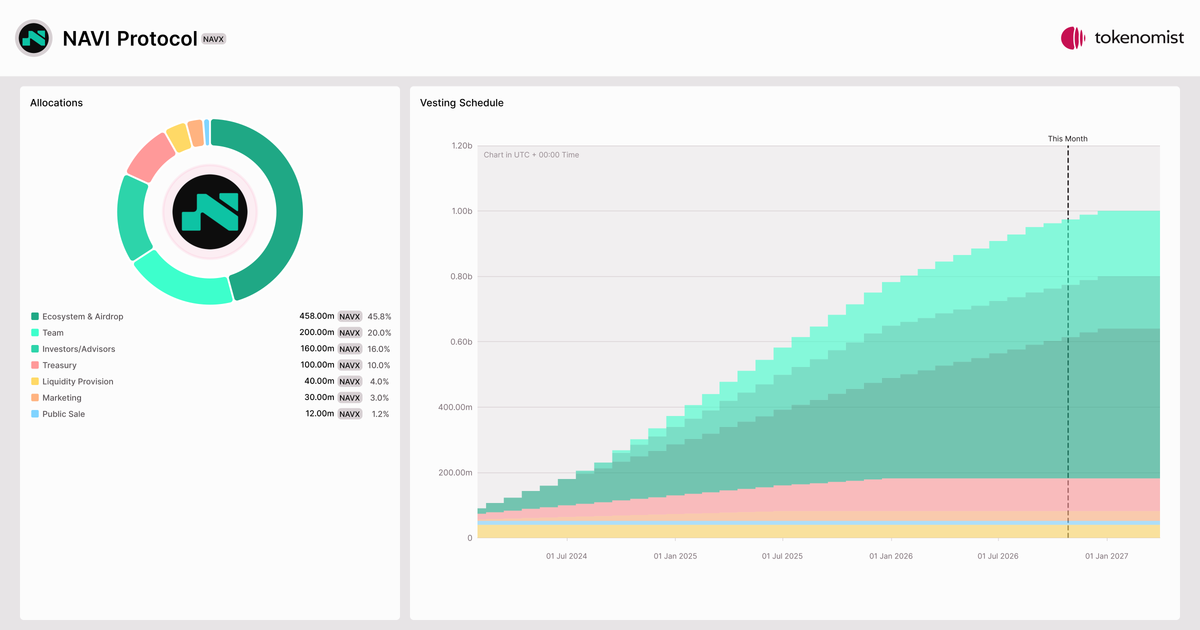The image size is (1200, 630).
Task: Click the '01 Jan 2027' axis label
Action: (1107, 555)
